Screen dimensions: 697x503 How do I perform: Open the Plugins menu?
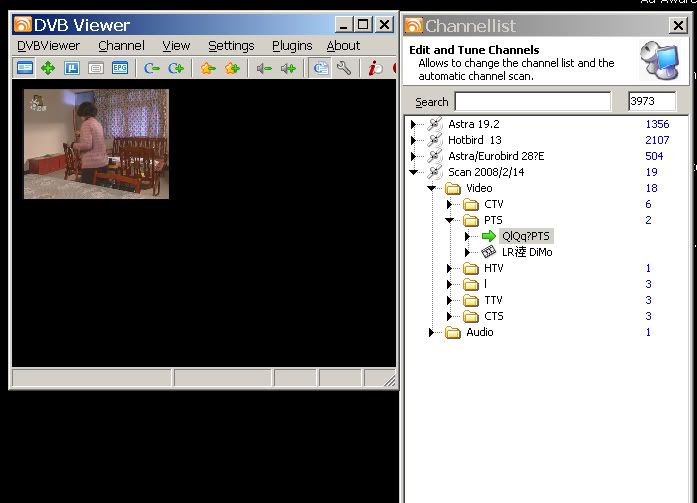click(x=292, y=46)
